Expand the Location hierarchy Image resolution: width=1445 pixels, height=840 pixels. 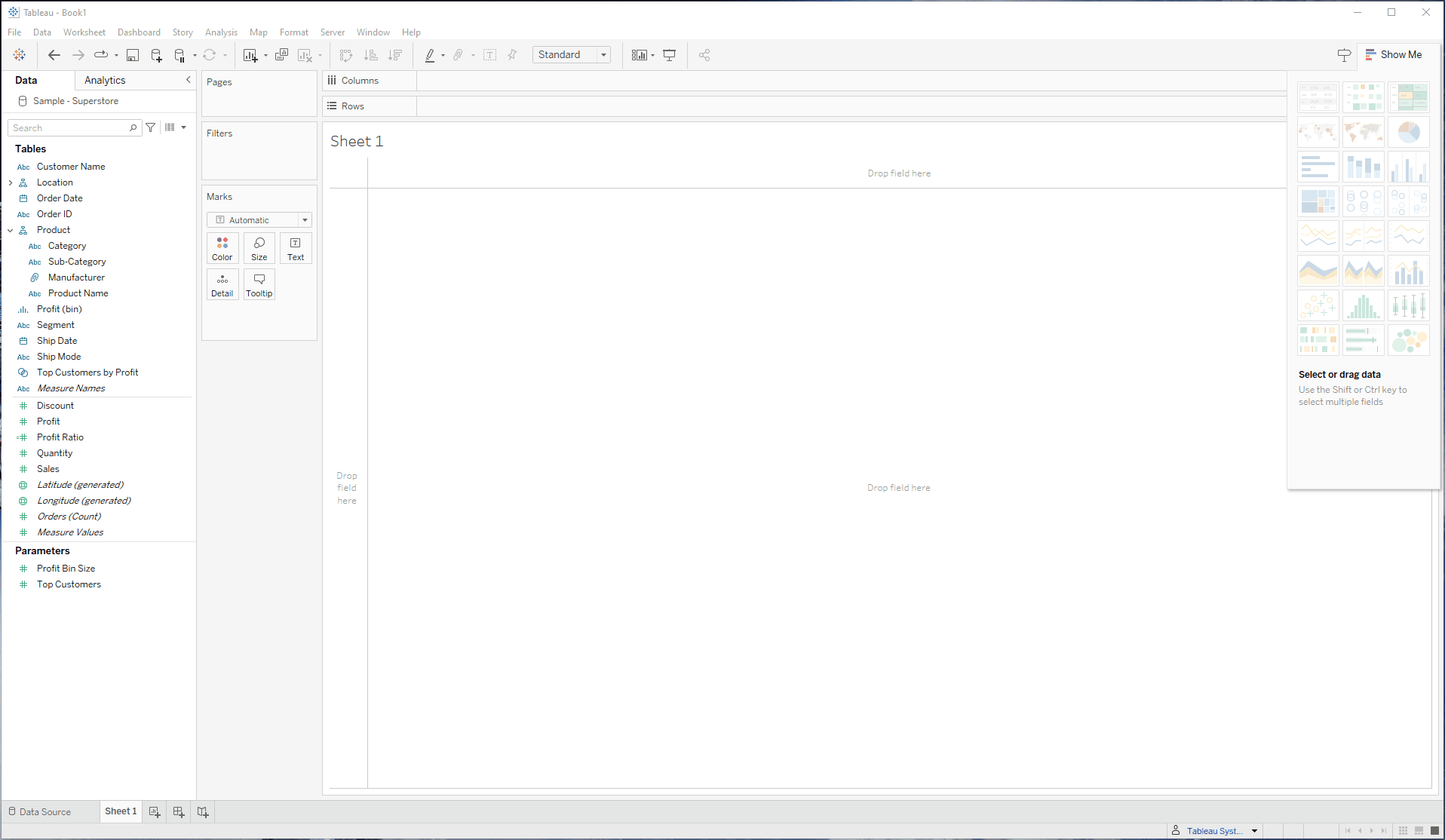click(x=11, y=182)
